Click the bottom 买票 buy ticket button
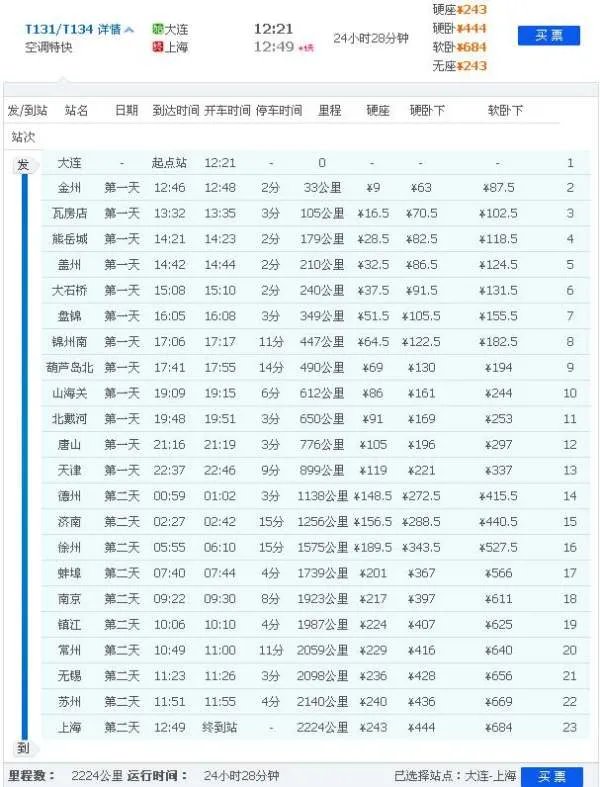The width and height of the screenshot is (600, 787). tap(552, 776)
